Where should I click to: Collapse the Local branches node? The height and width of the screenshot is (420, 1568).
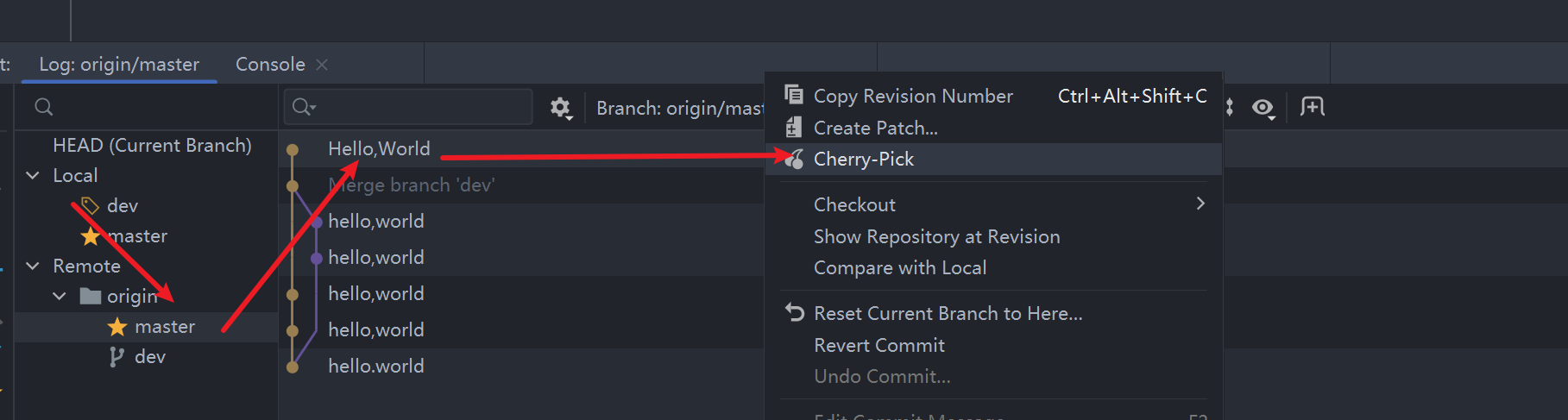[33, 175]
